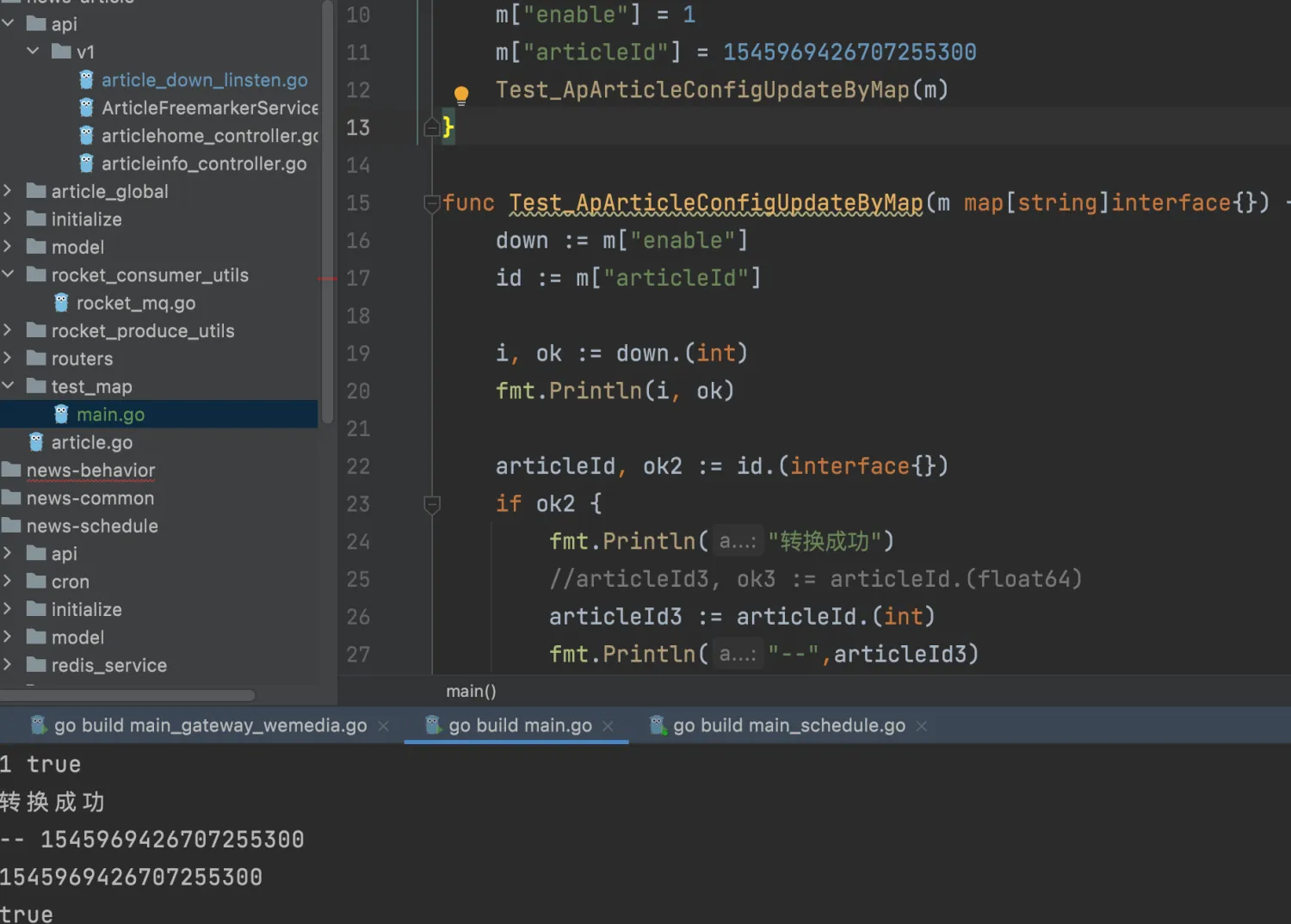Expand the routers folder
Viewport: 1291px width, 924px height.
(x=9, y=358)
